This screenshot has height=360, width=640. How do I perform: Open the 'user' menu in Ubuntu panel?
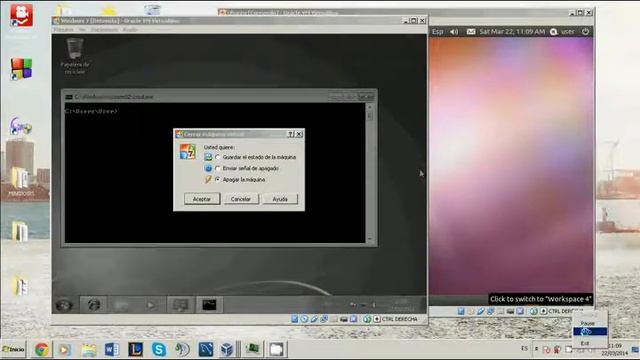[563, 31]
